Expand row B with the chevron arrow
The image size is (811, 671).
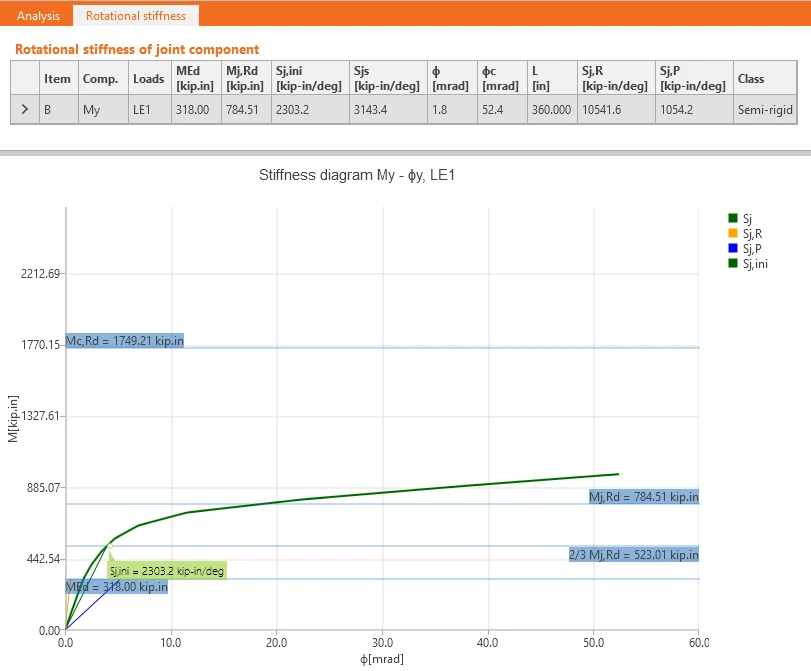pyautogui.click(x=25, y=110)
